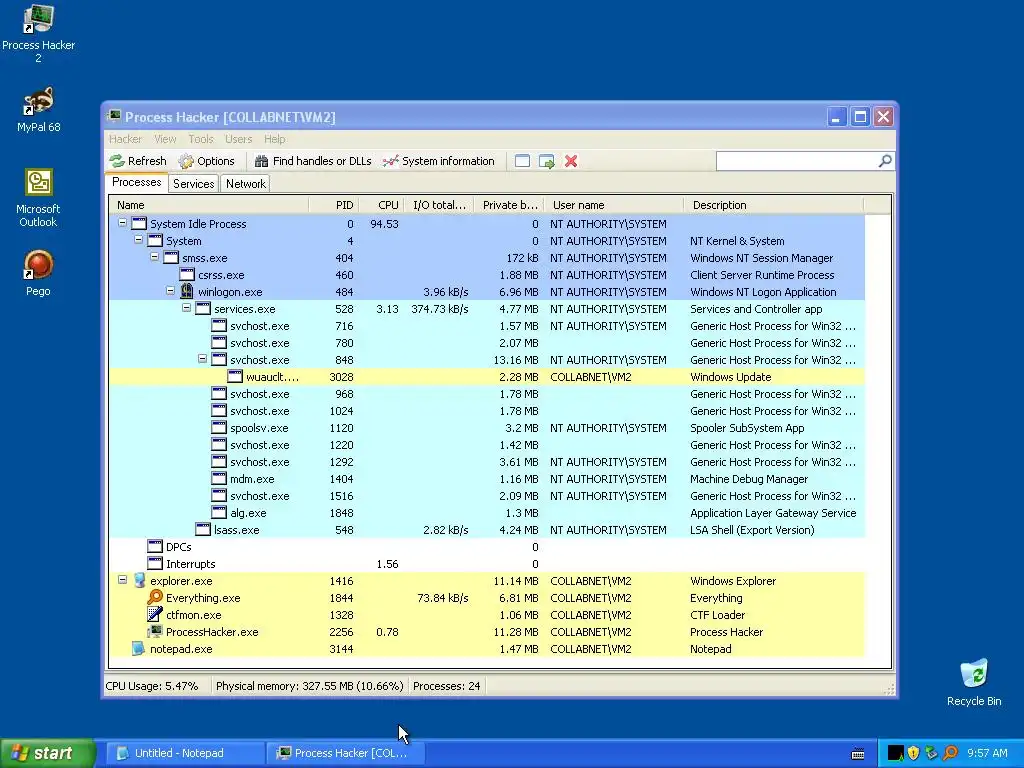
Task: Collapse the services.exe tree node
Action: coord(186,308)
